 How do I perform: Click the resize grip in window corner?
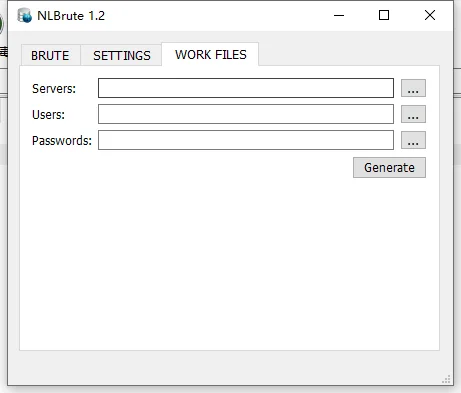tap(446, 379)
